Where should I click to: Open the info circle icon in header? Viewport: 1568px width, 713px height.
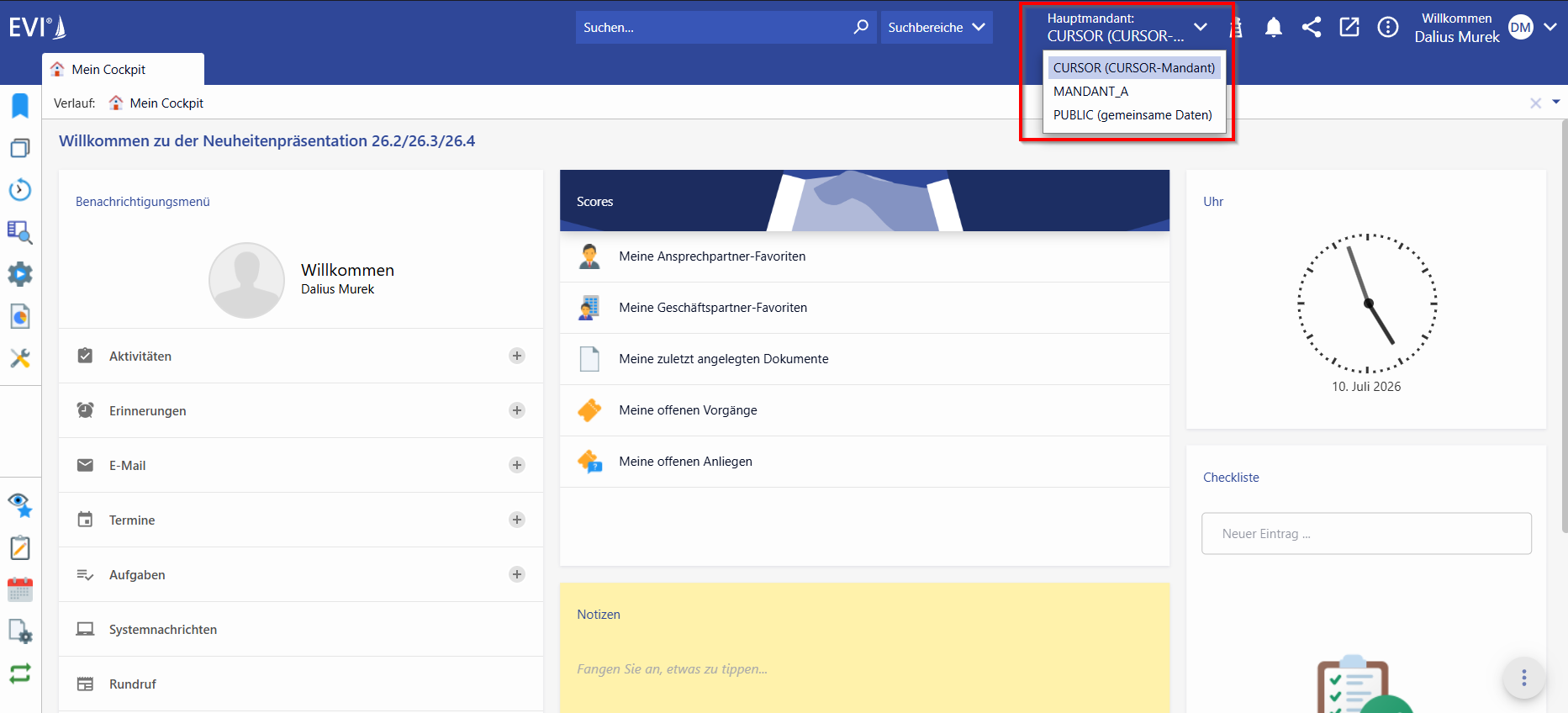[x=1388, y=27]
